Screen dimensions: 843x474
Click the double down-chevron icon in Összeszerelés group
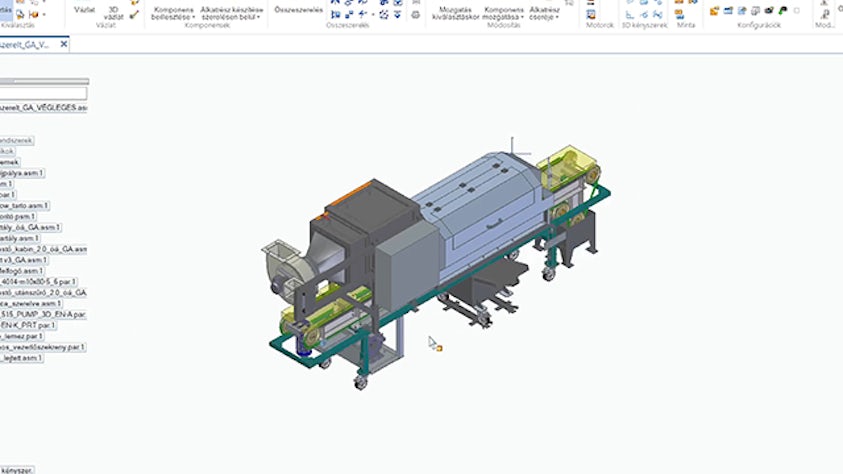coord(397,15)
